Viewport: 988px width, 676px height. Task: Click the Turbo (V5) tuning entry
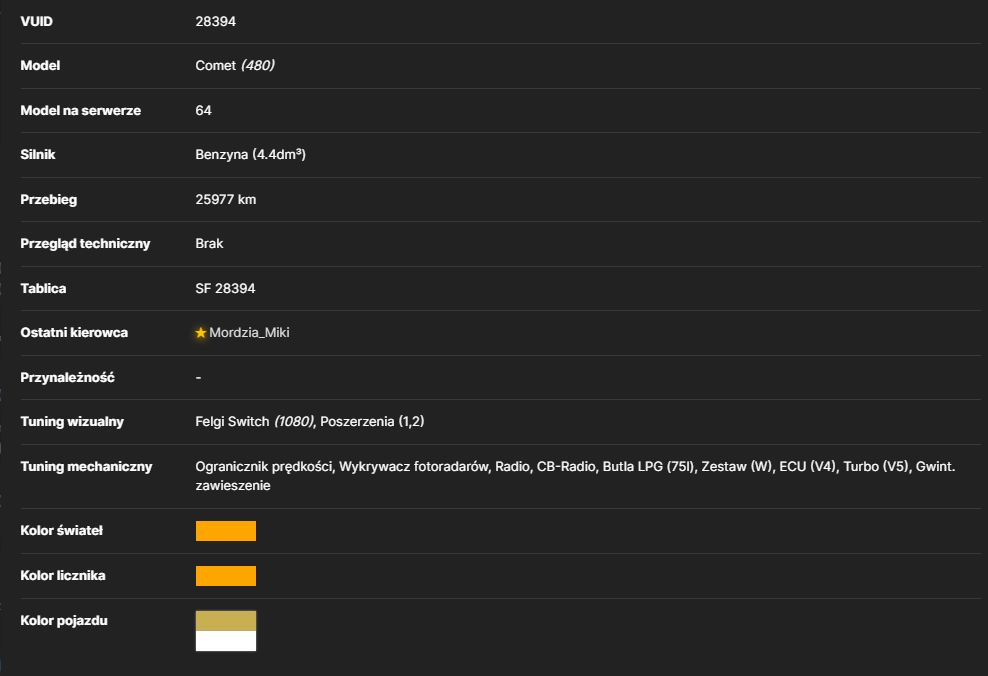pos(876,467)
